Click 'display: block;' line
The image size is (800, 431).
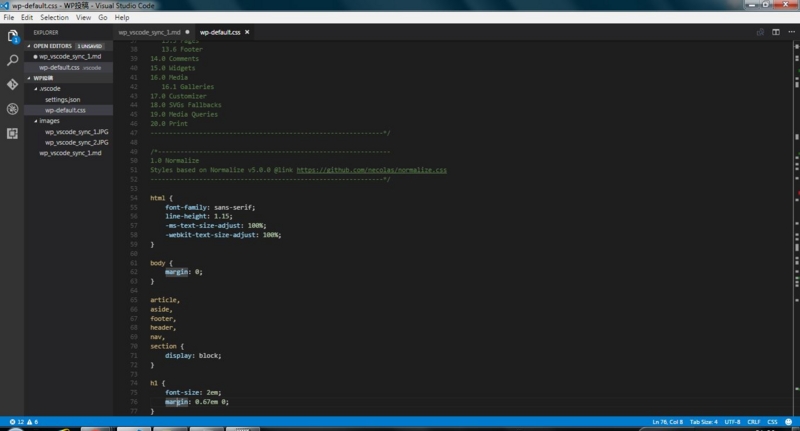tap(193, 356)
